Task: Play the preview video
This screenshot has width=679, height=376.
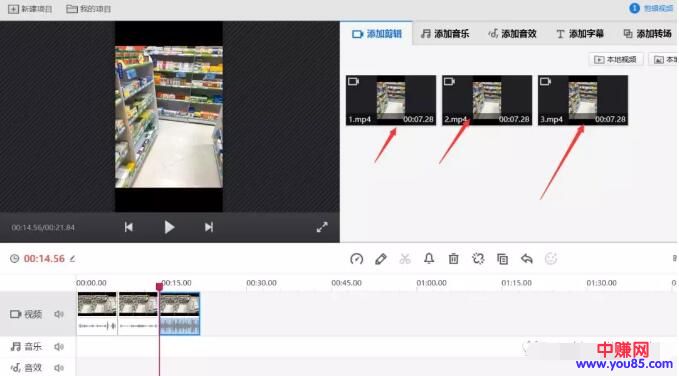Action: (x=169, y=227)
